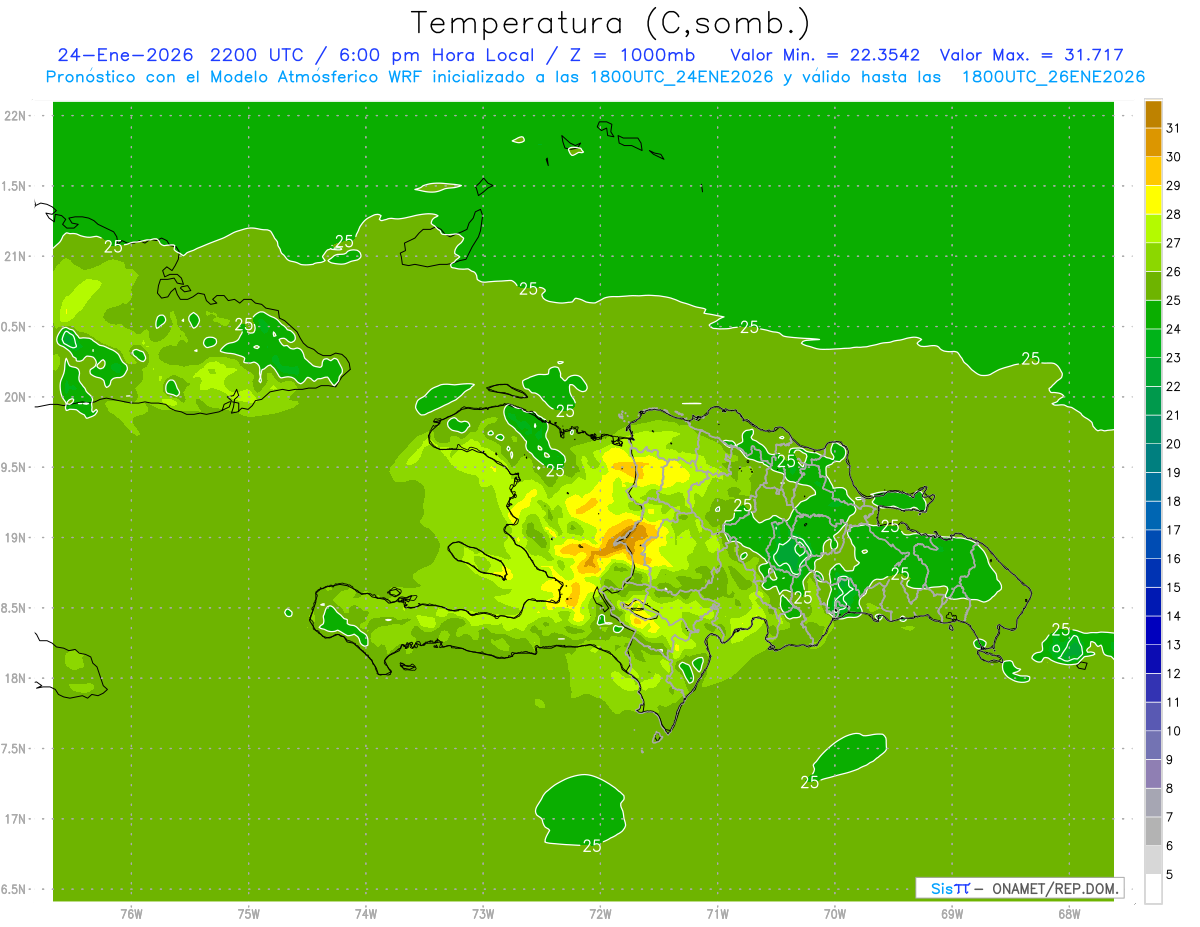
Task: Pick the dark blue legend swatch between 13 and 14
Action: pyautogui.click(x=1153, y=630)
